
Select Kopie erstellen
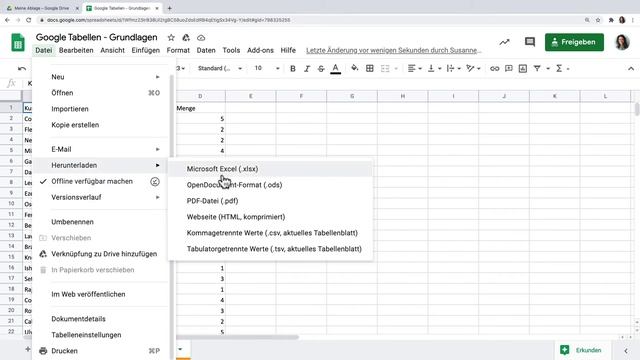click(x=100, y=125)
